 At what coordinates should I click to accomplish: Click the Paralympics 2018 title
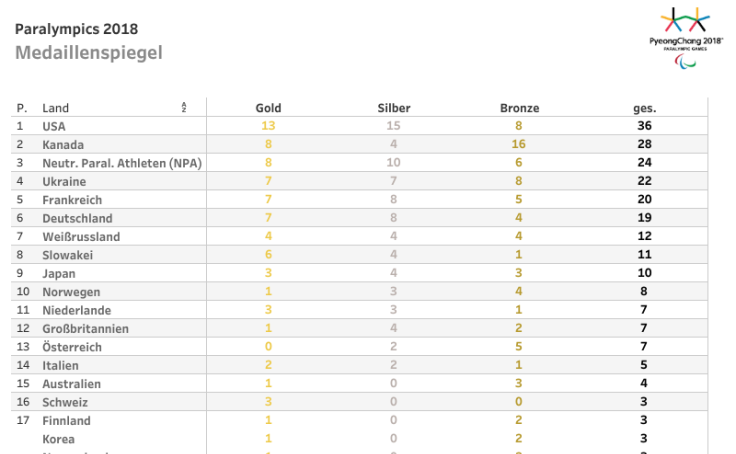click(76, 29)
